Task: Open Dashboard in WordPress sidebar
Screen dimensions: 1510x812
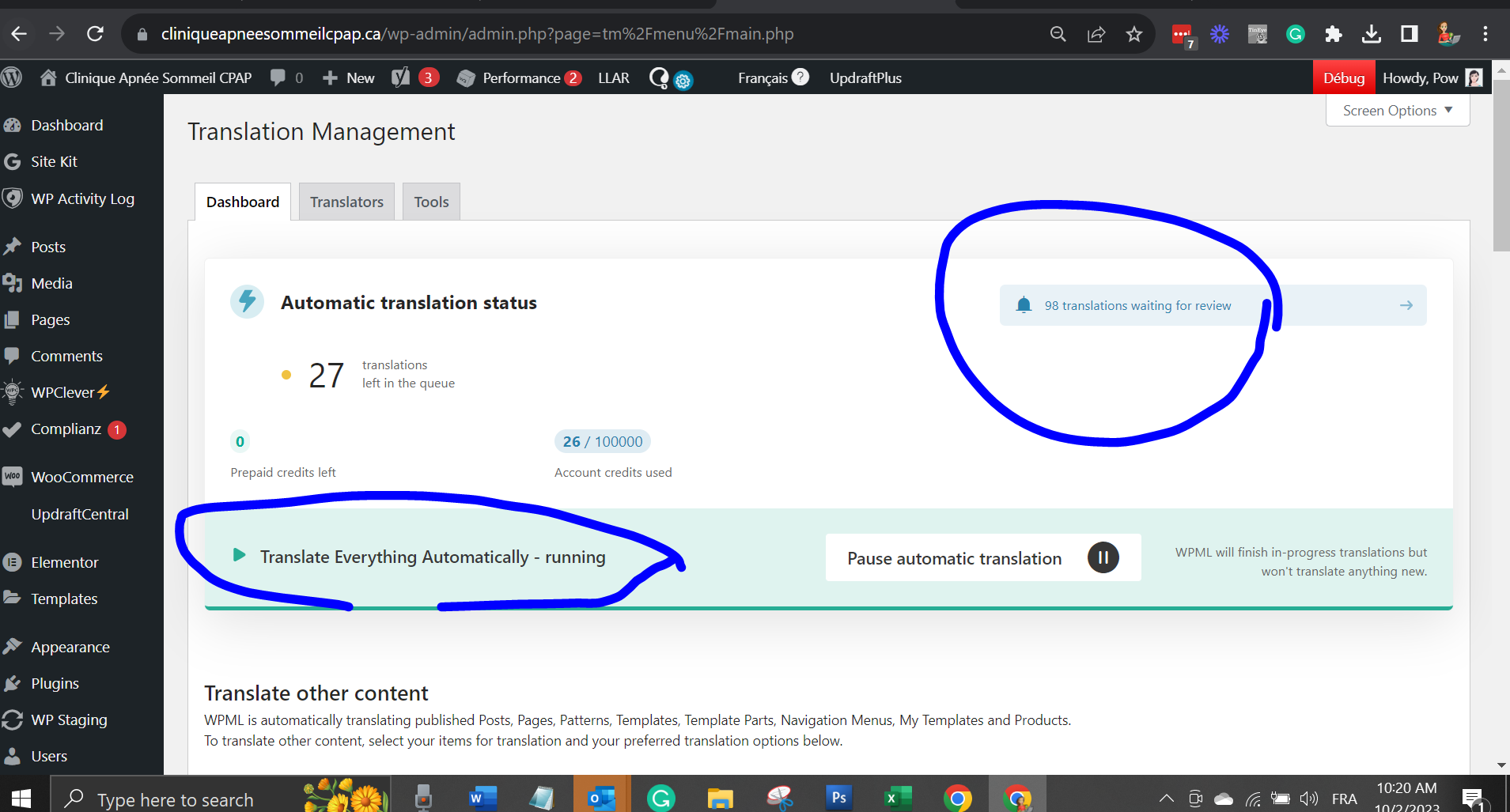Action: pyautogui.click(x=66, y=125)
